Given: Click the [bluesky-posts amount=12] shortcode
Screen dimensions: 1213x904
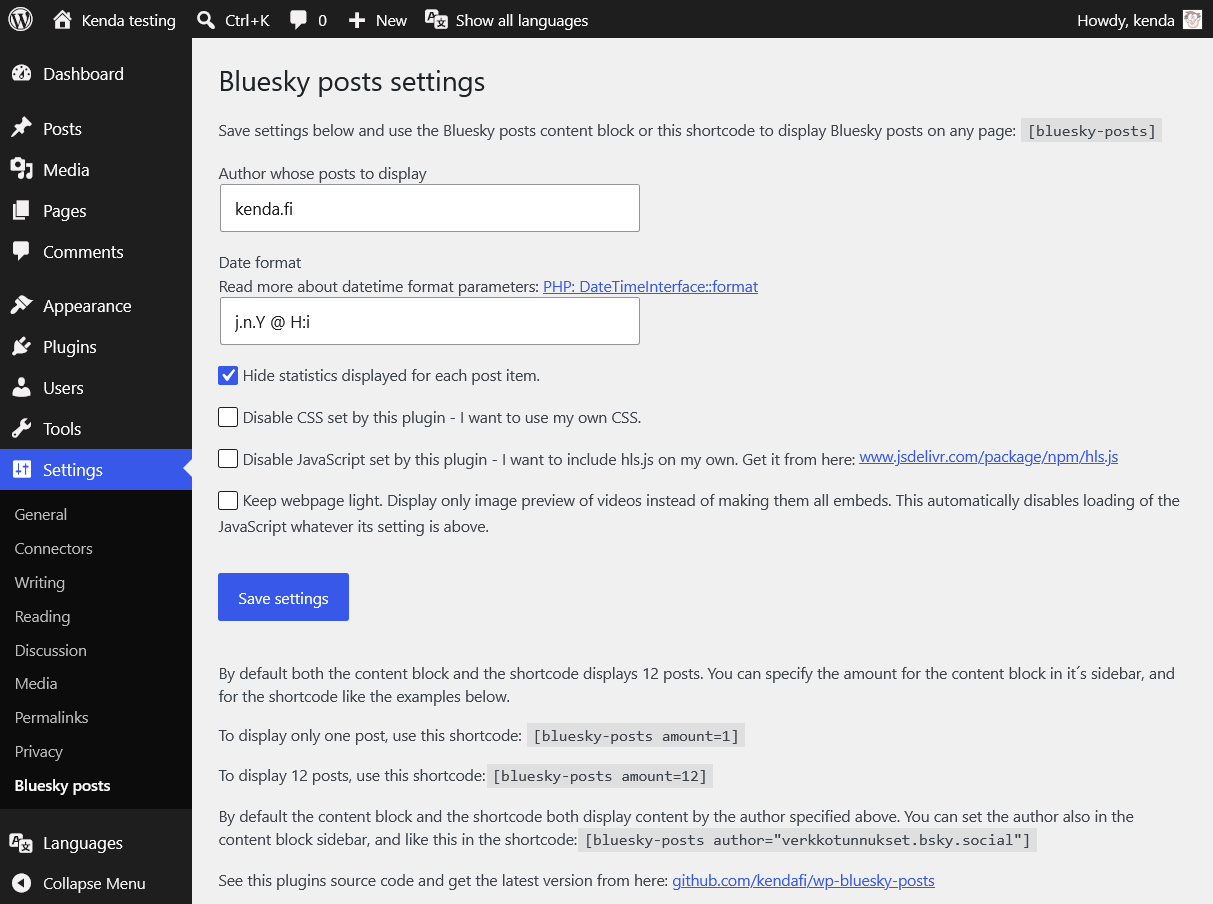Looking at the screenshot, I should click(x=600, y=776).
